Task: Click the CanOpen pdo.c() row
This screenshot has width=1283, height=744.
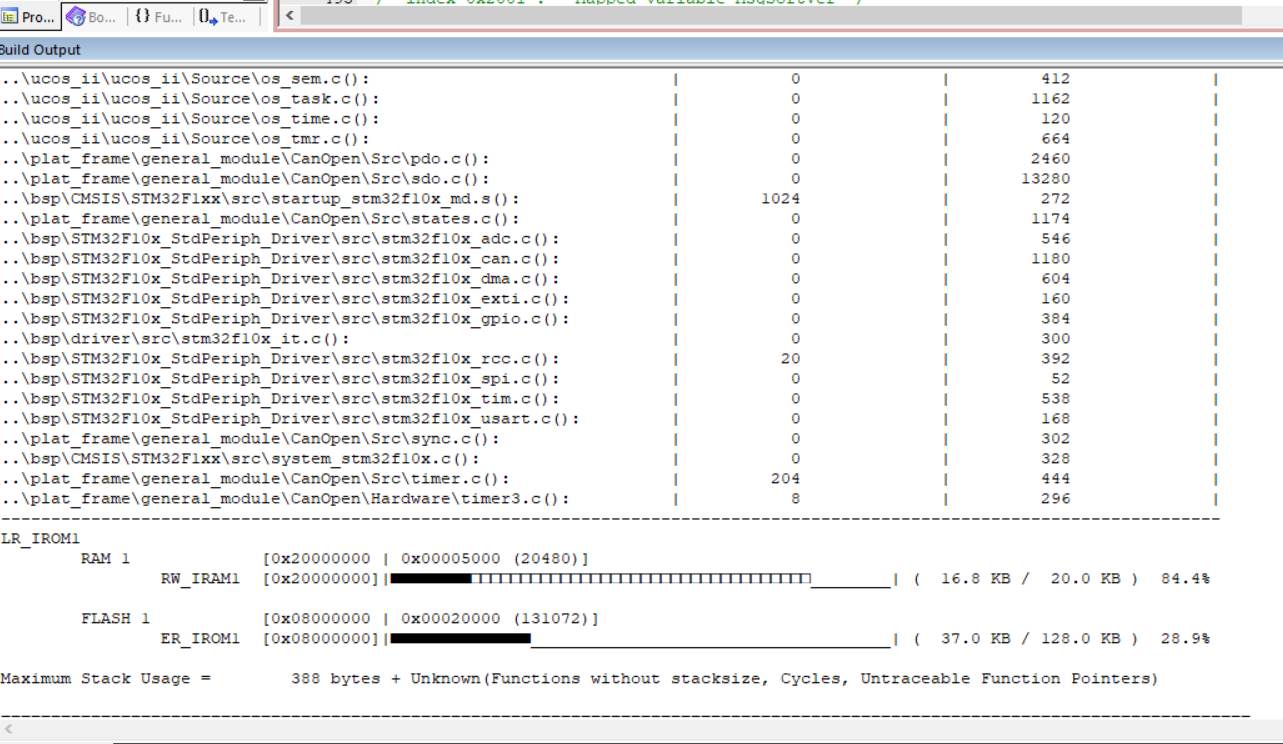Action: coord(608,158)
